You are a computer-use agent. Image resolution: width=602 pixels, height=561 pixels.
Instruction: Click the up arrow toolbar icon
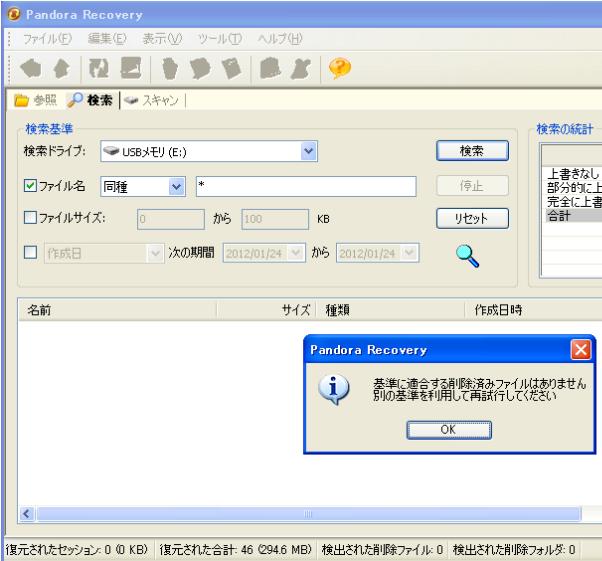pos(61,69)
